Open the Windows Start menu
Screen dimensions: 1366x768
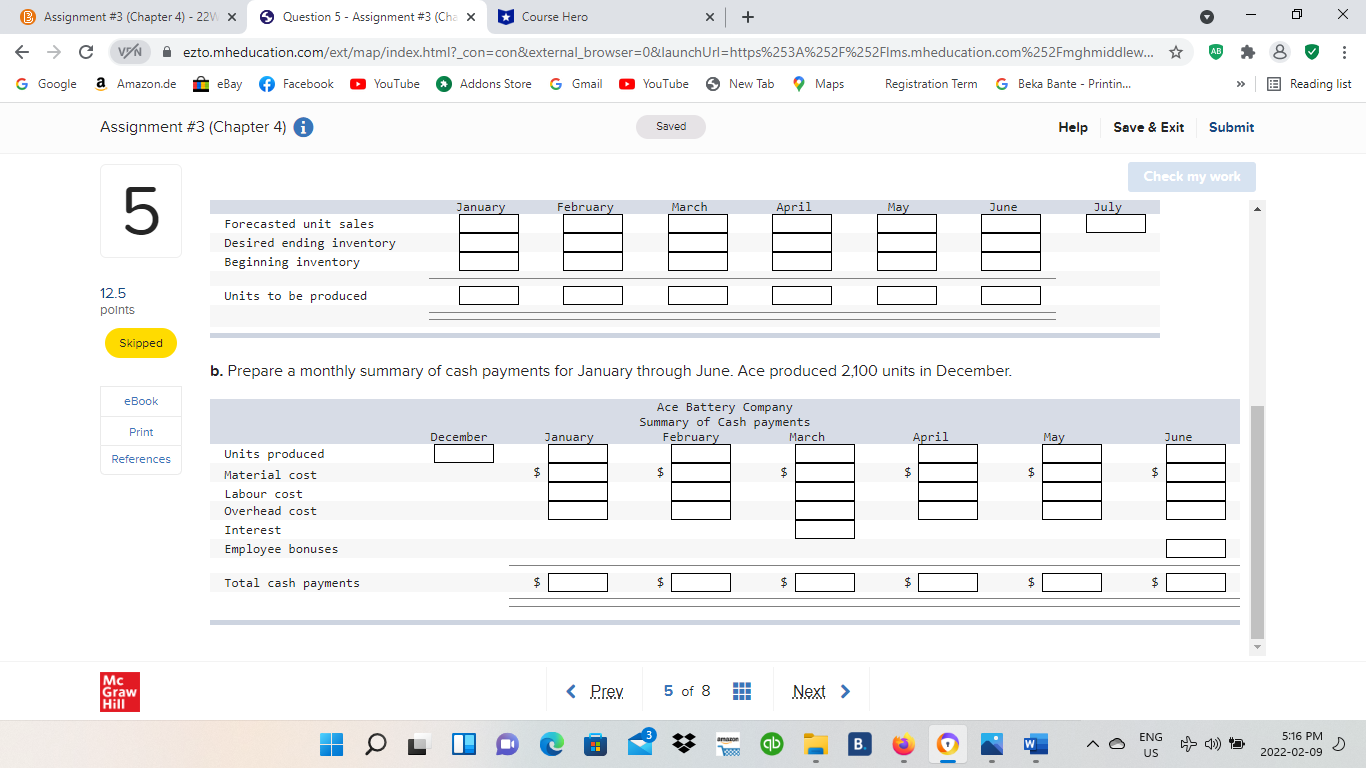coord(330,744)
